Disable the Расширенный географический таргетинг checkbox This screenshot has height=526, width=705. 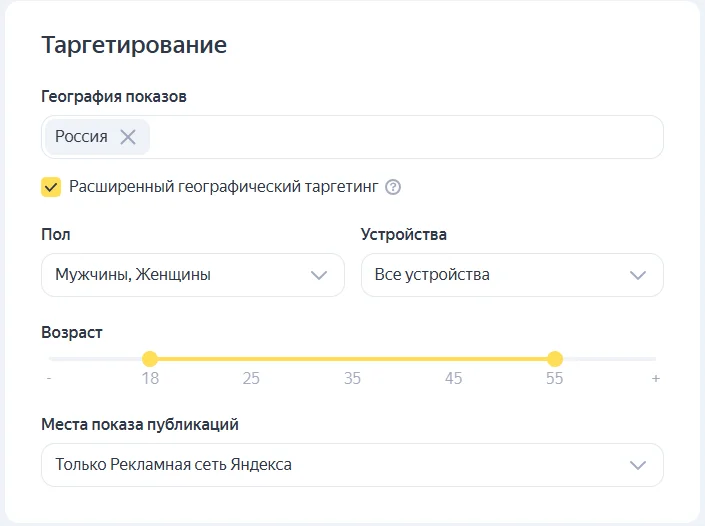(x=51, y=187)
